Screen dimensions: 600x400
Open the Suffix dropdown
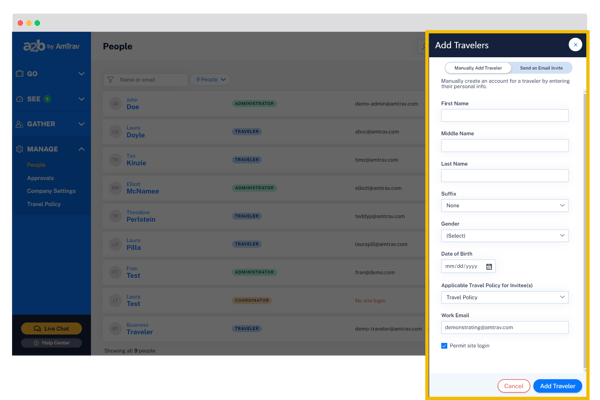tap(504, 206)
